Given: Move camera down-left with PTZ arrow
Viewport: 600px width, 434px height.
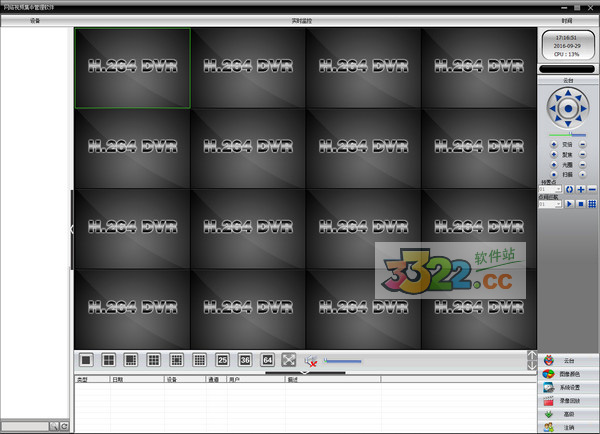Looking at the screenshot, I should (558, 119).
